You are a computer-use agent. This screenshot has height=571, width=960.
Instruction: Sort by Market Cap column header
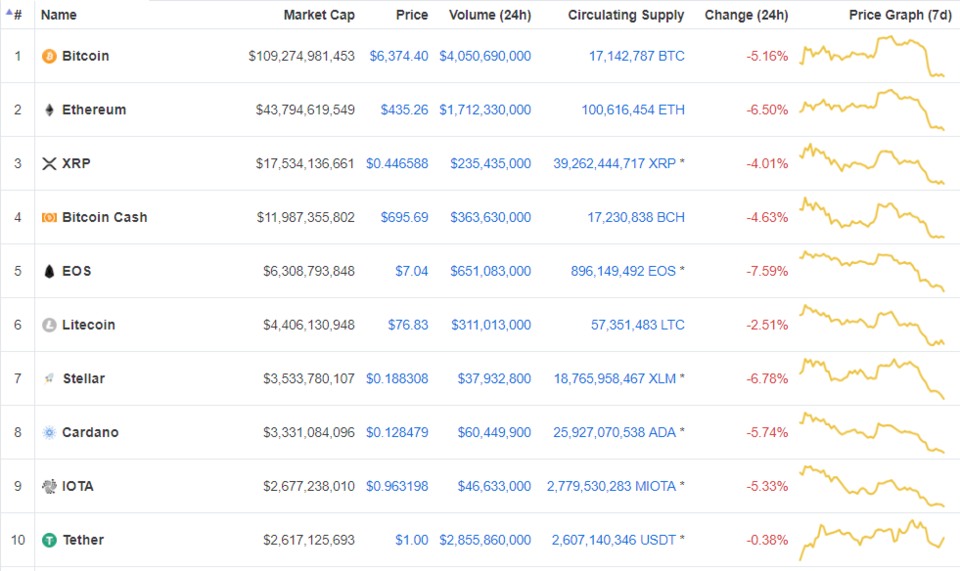click(318, 15)
